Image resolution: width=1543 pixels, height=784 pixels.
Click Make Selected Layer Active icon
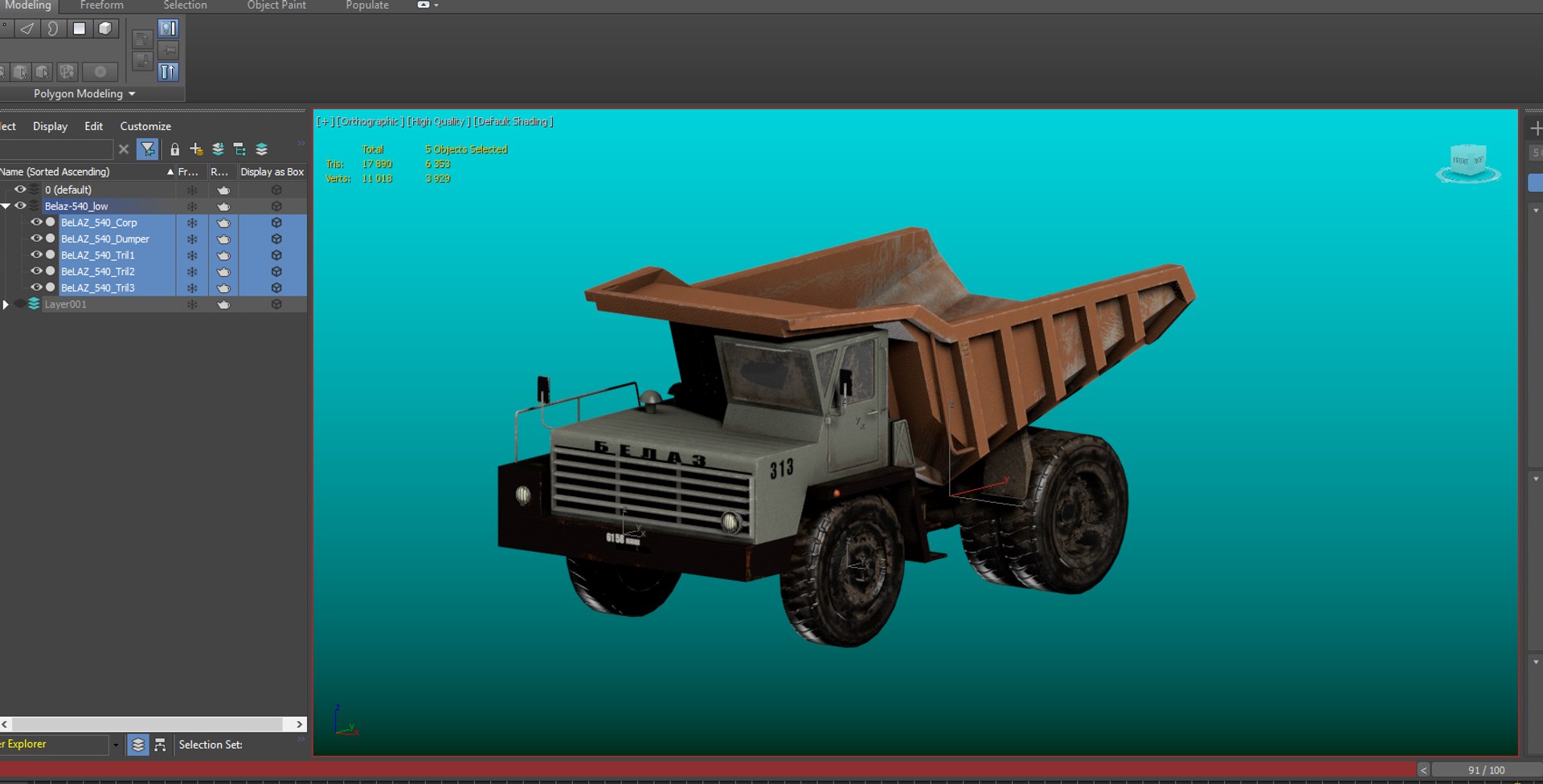pos(261,149)
